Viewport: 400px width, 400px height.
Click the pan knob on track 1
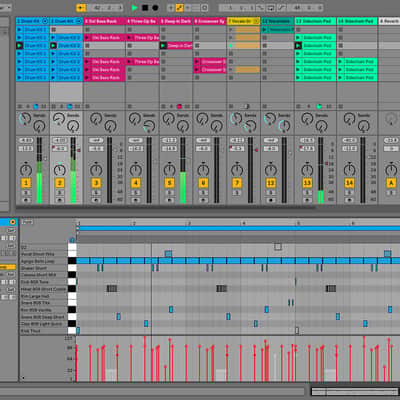point(26,170)
